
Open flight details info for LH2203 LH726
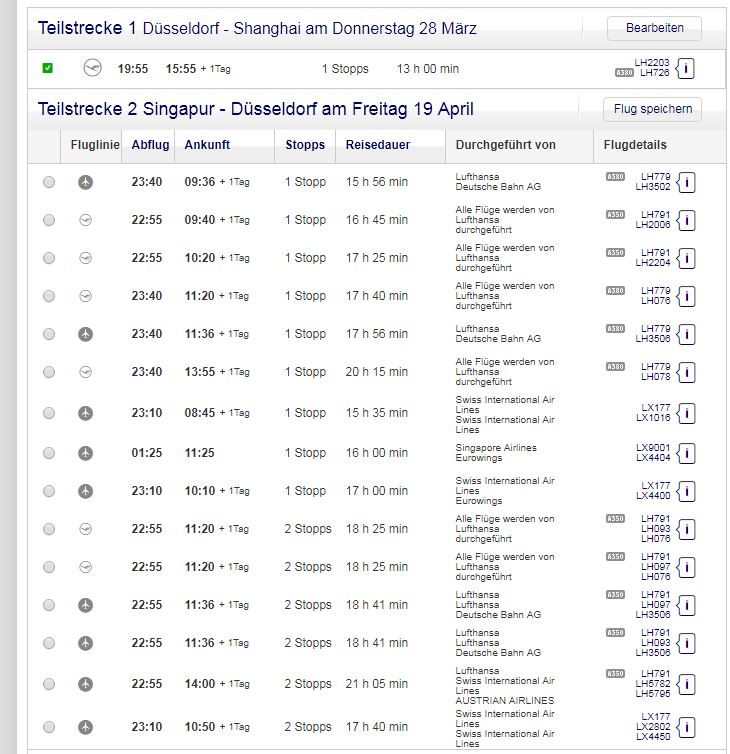pos(686,69)
